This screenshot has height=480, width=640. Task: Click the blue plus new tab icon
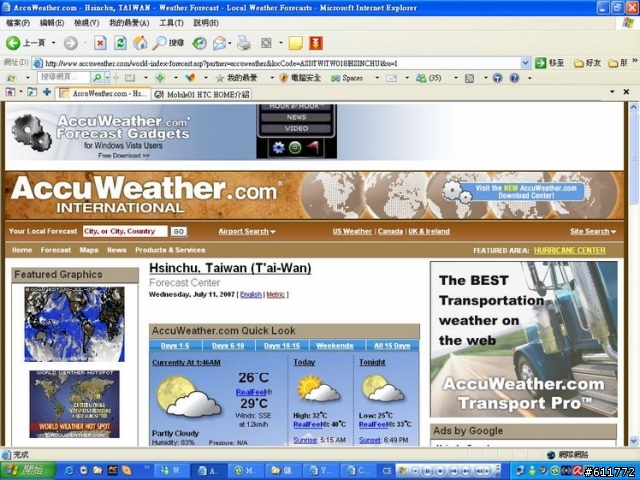click(x=47, y=92)
